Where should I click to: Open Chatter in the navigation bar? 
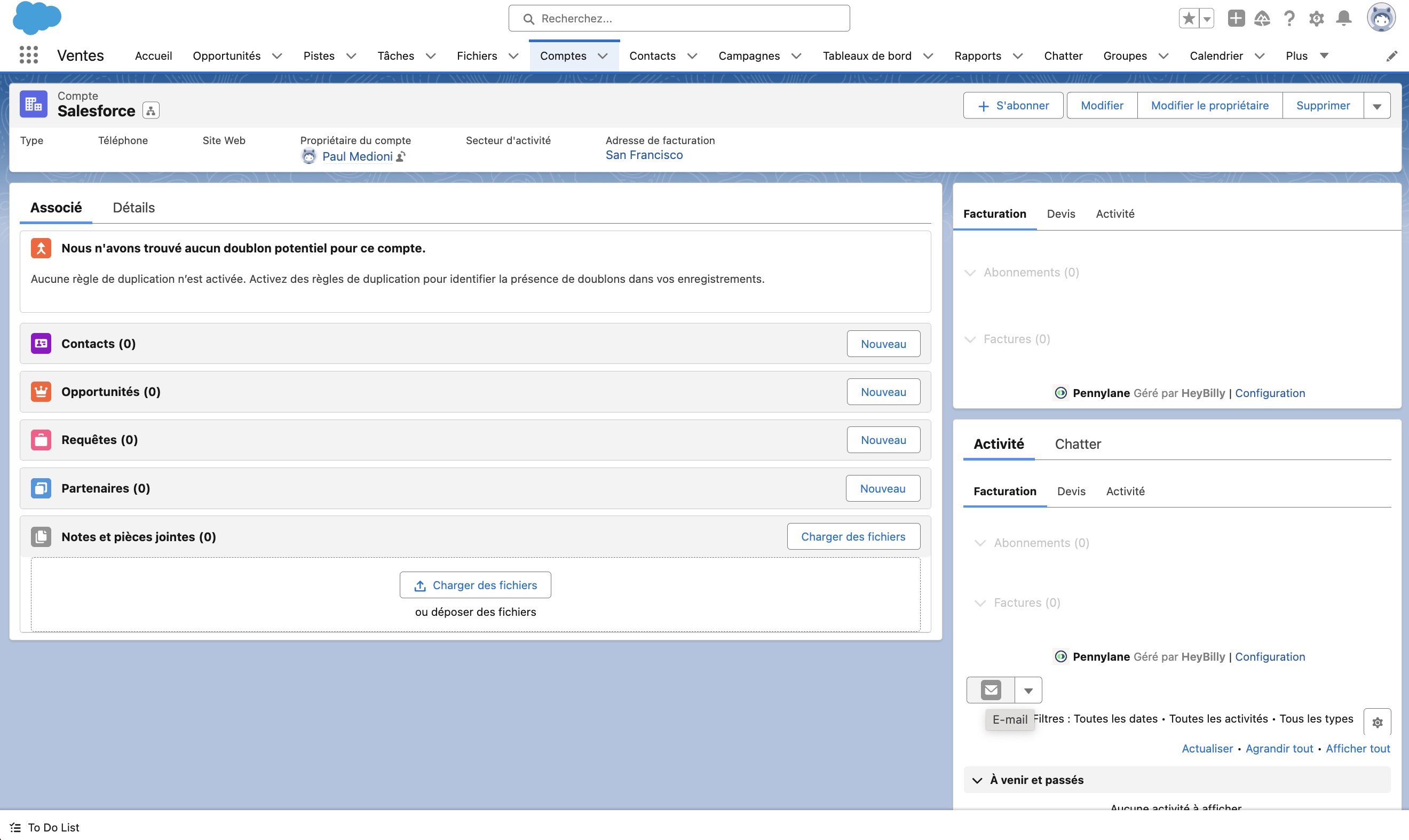point(1063,56)
